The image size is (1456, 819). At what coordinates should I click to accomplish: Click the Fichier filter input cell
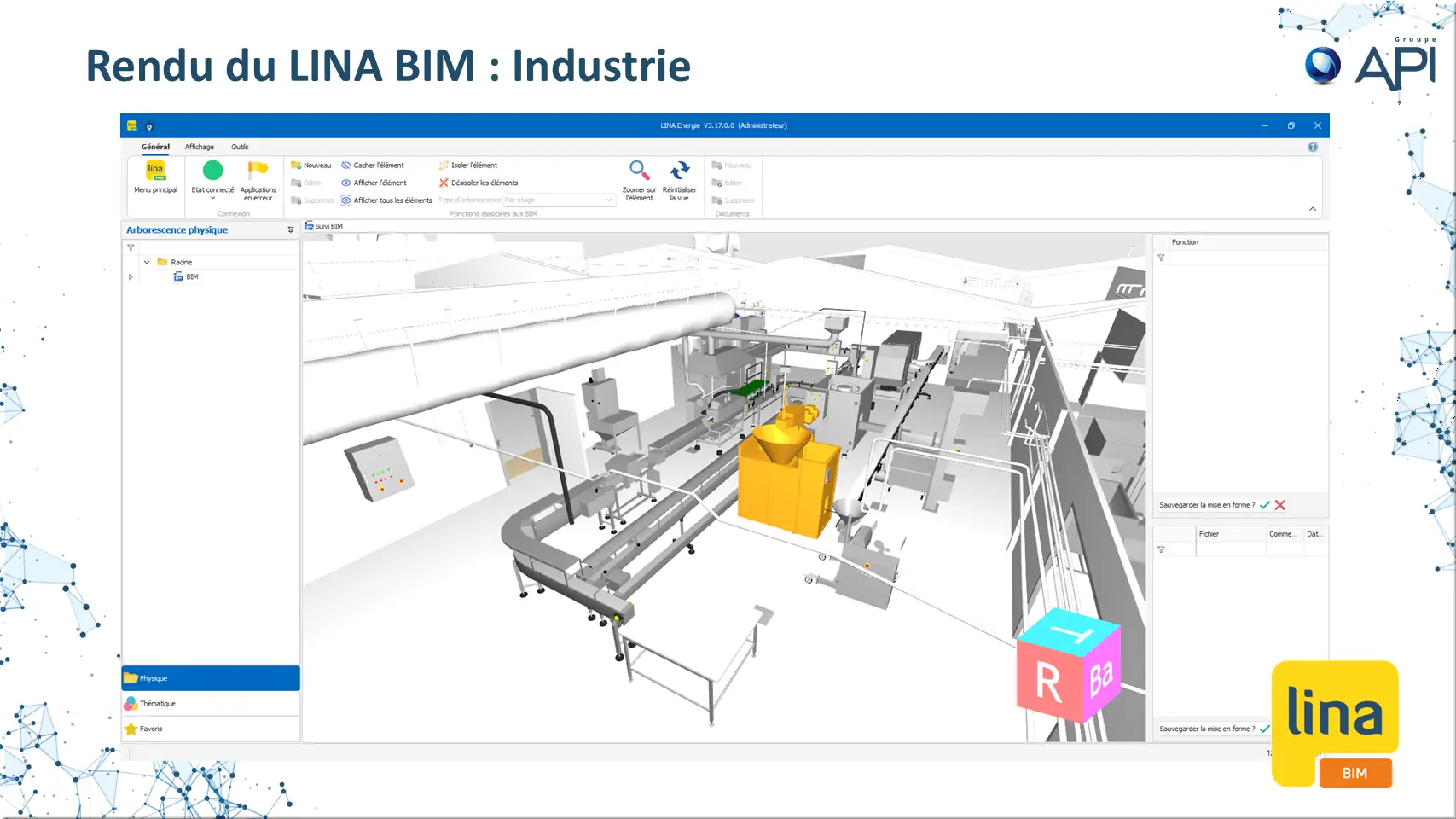click(x=1231, y=549)
